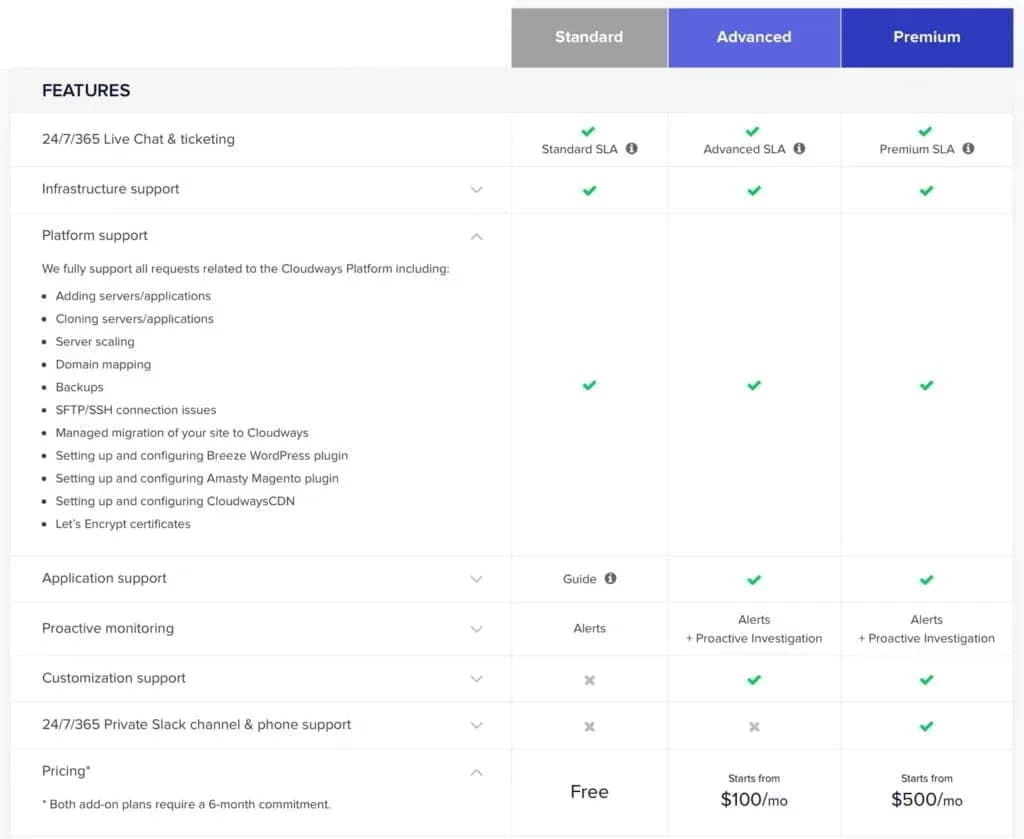This screenshot has height=839, width=1024.
Task: Select the Advanced plan column header
Action: (x=754, y=37)
